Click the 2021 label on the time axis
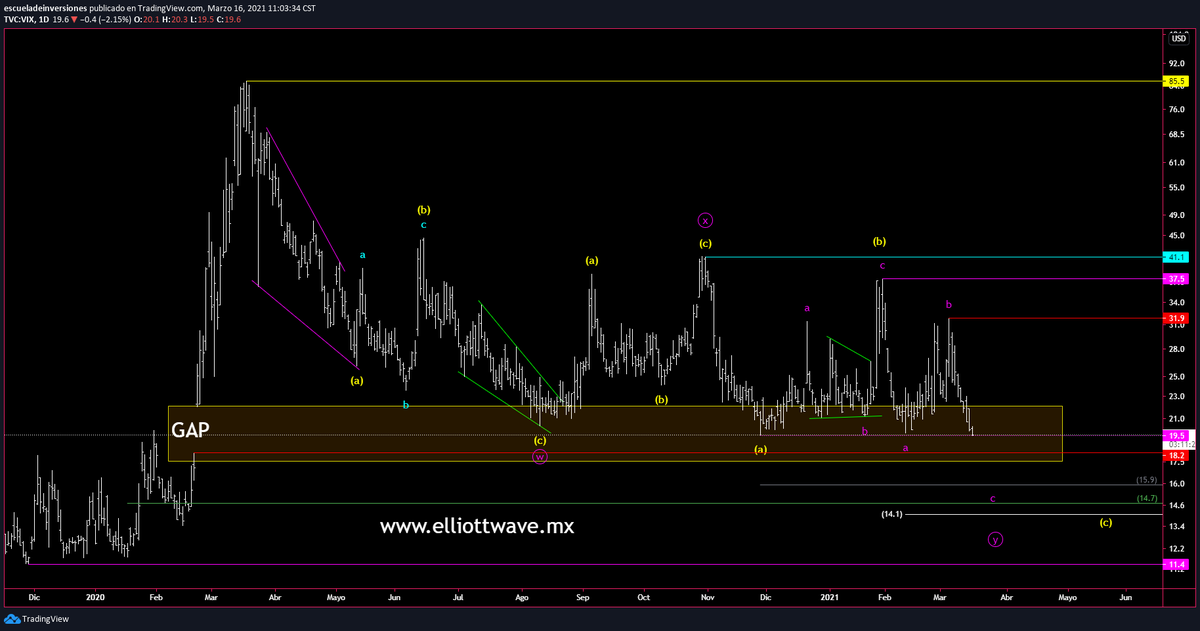Screen dimensions: 1200x631 tap(829, 597)
